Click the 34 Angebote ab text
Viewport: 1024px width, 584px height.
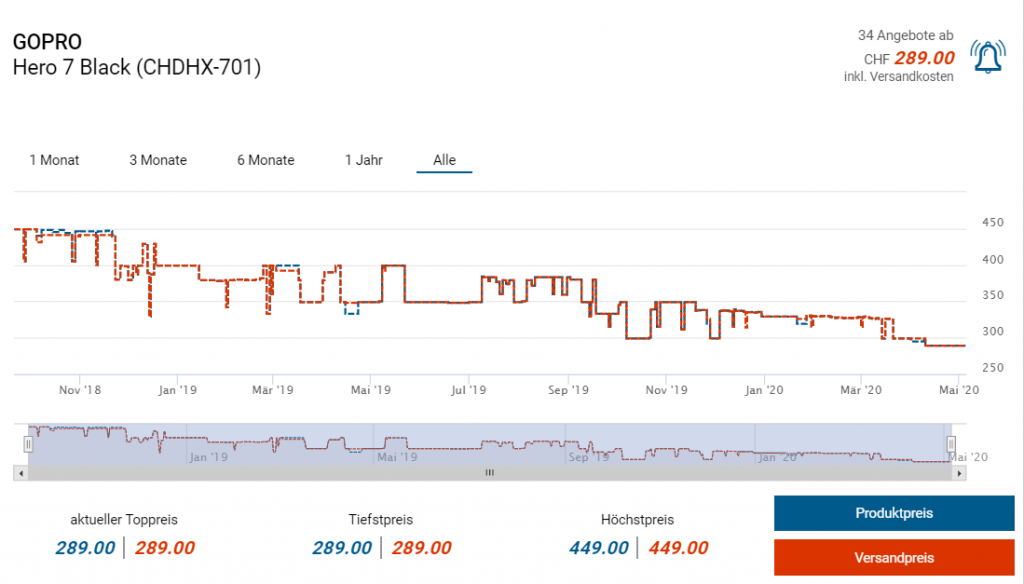click(x=905, y=35)
